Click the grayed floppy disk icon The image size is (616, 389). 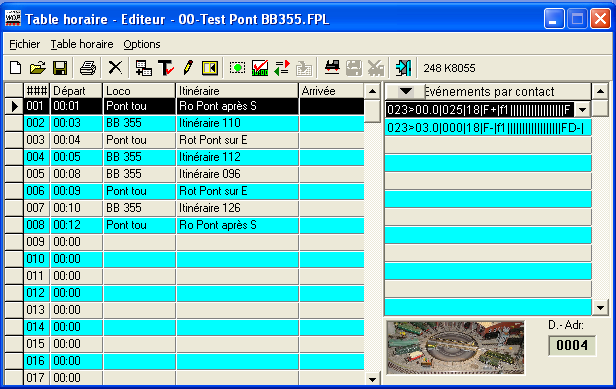pos(354,68)
